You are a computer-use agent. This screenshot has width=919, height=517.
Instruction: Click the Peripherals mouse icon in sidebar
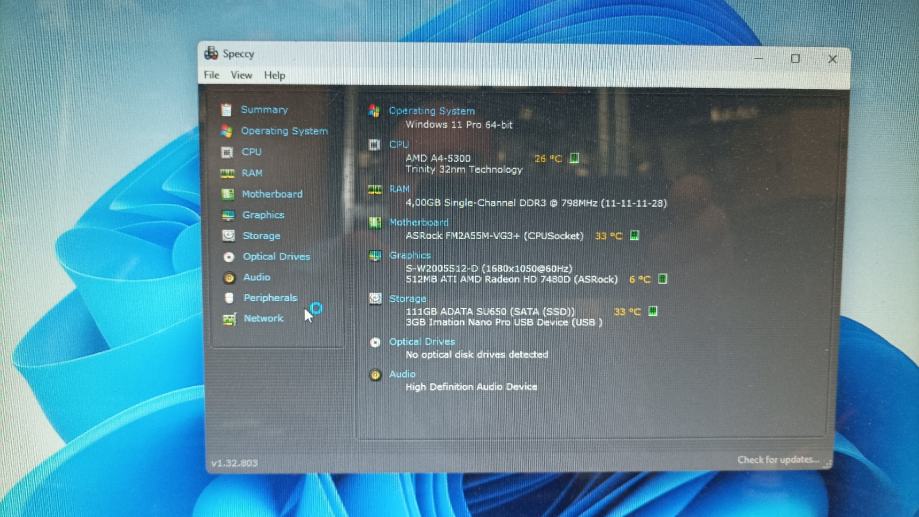pyautogui.click(x=229, y=298)
